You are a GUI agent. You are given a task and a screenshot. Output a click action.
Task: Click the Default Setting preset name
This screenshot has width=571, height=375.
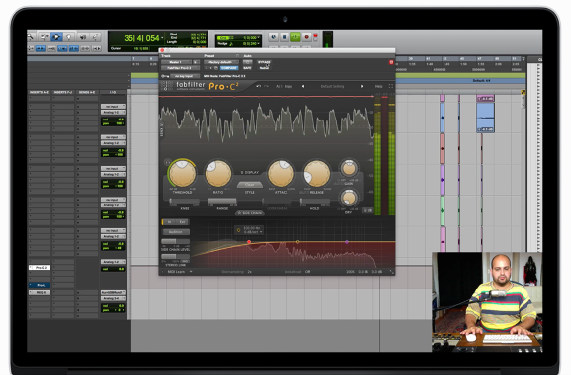[x=332, y=86]
